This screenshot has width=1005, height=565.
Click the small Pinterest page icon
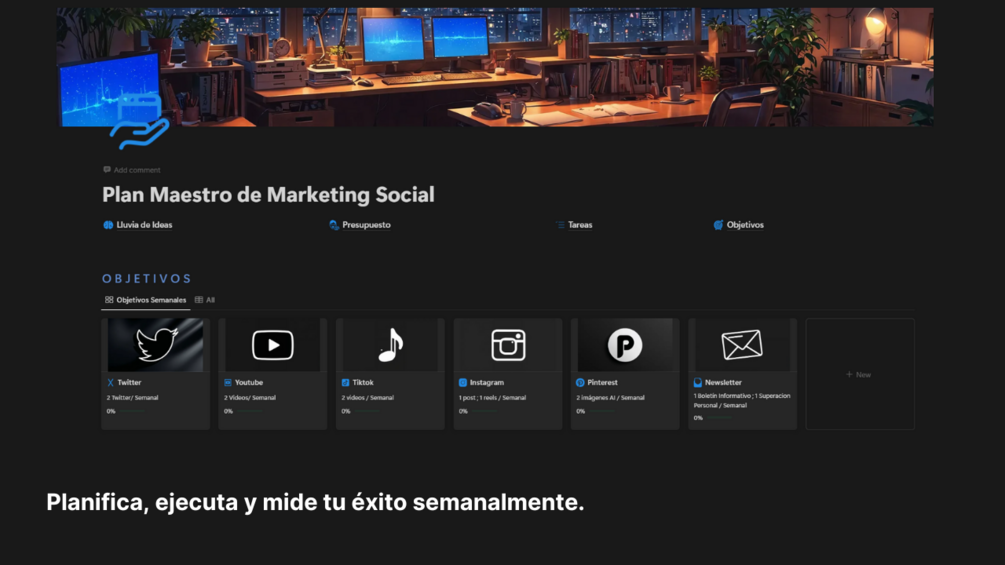[x=580, y=382]
